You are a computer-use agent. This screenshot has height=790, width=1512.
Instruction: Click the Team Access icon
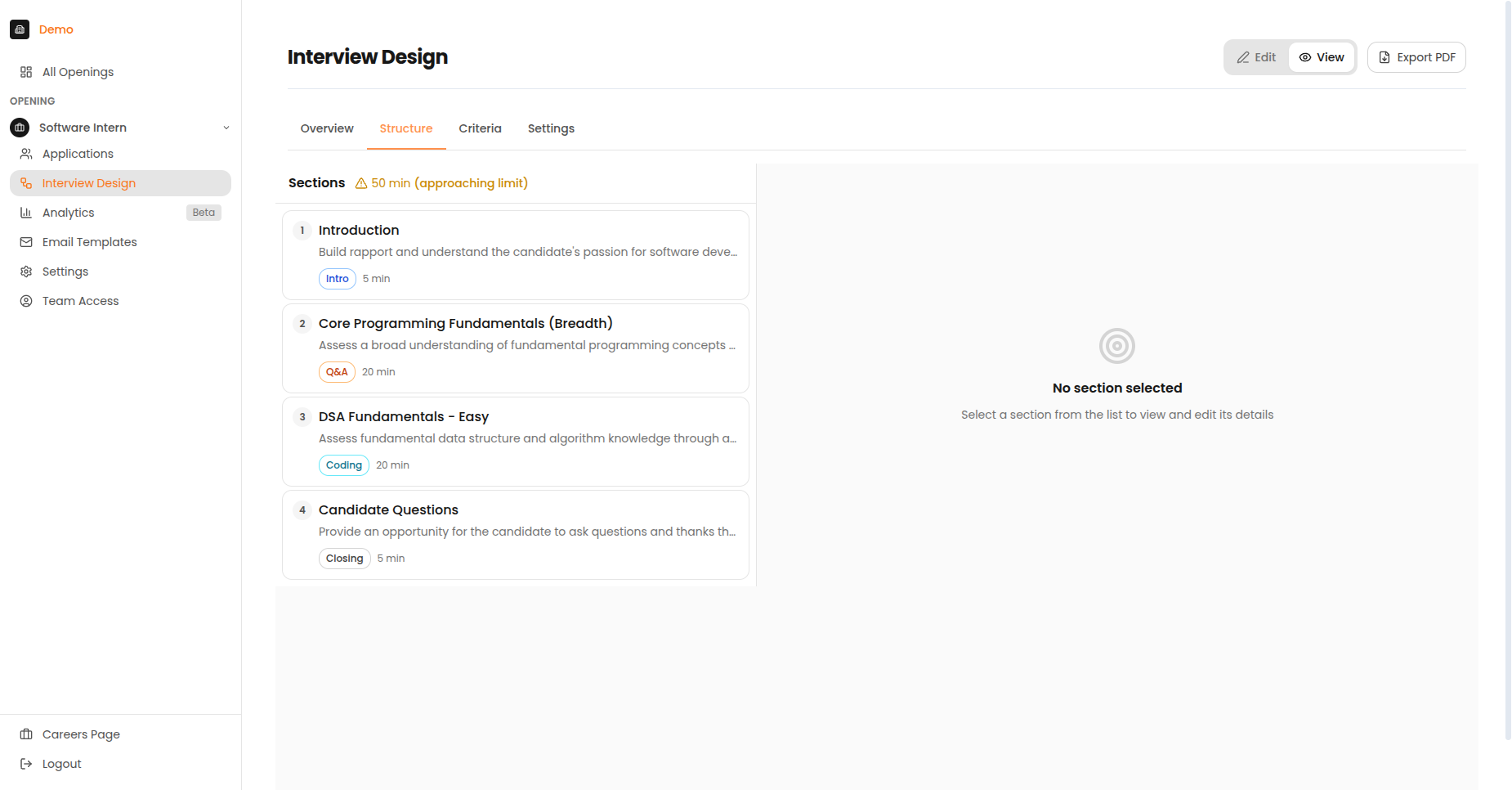(27, 301)
